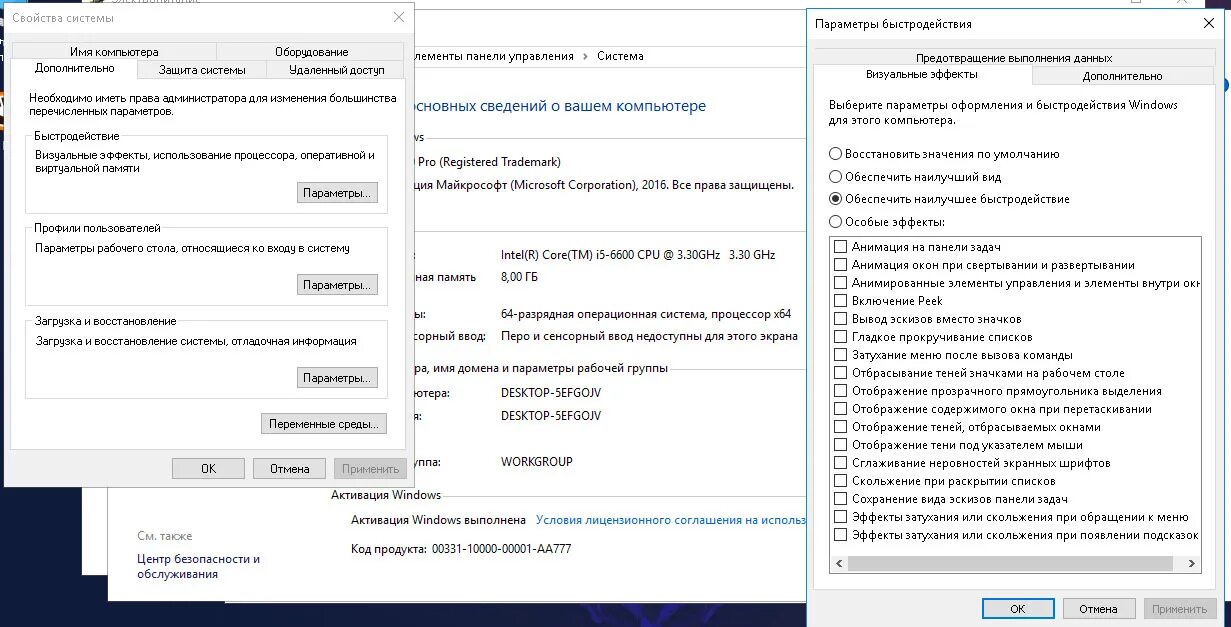Enable Анимация на панели задач checkbox
The height and width of the screenshot is (627, 1231).
click(841, 247)
